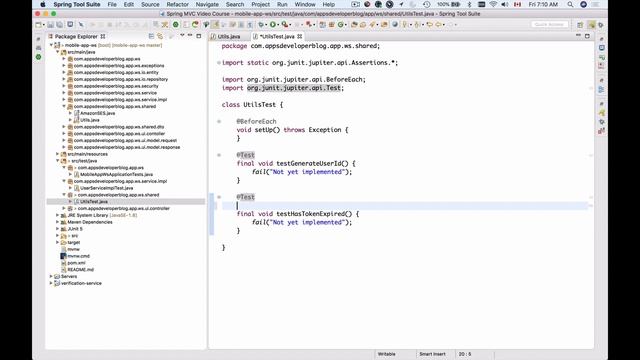Click the Bluetooth icon in menu bar
Image resolution: width=640 pixels, height=360 pixels.
tap(469, 4)
